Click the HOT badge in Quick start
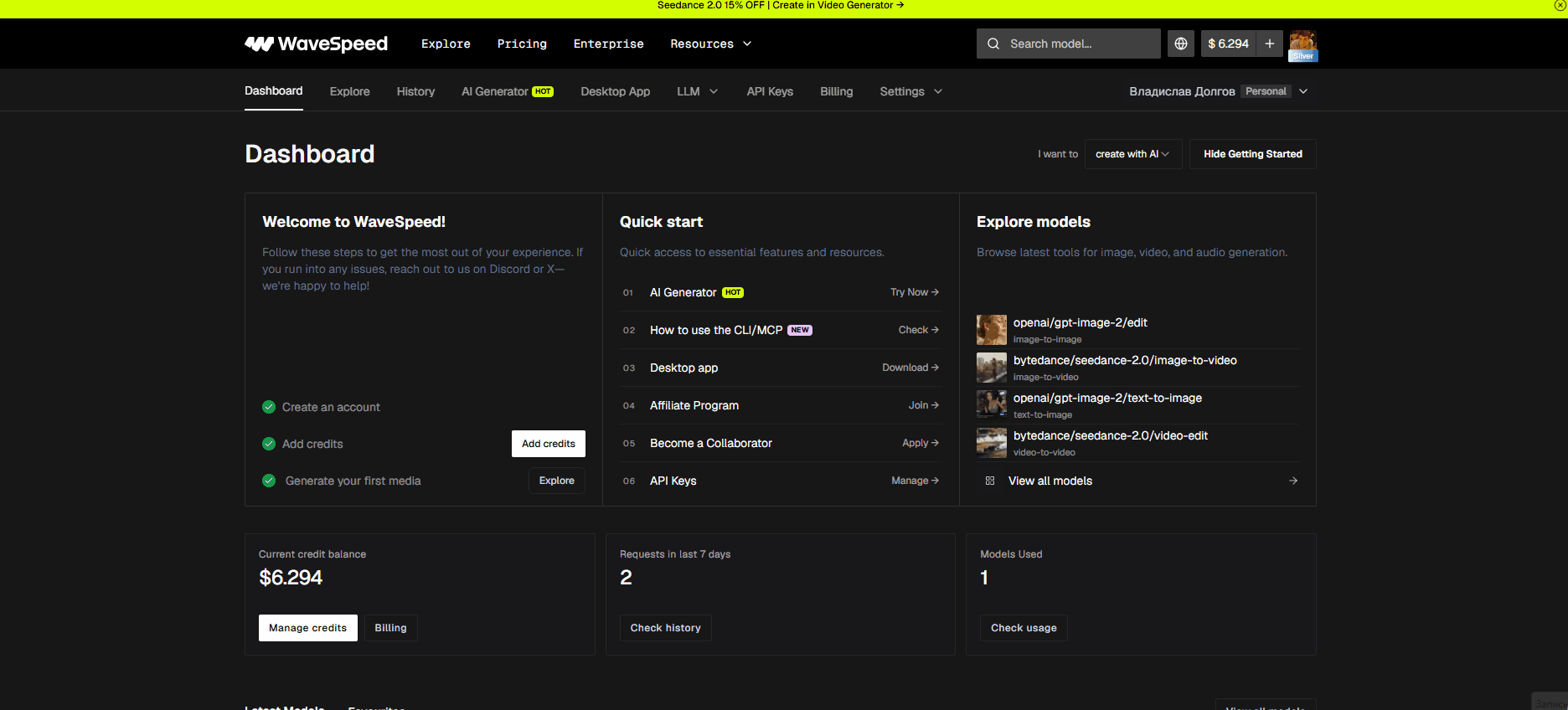Screen dimensions: 1568x710 coord(733,292)
